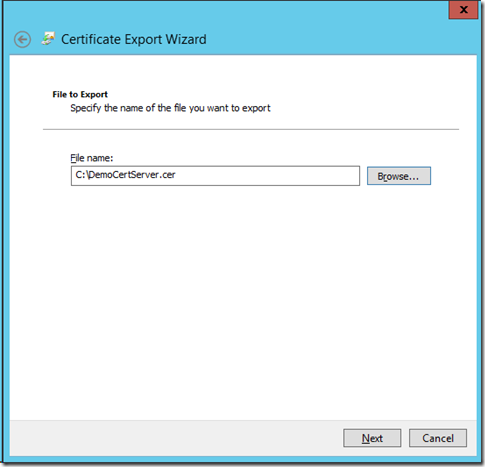Click the "Certificate Export Wizard" title text
The image size is (485, 467).
coord(134,39)
